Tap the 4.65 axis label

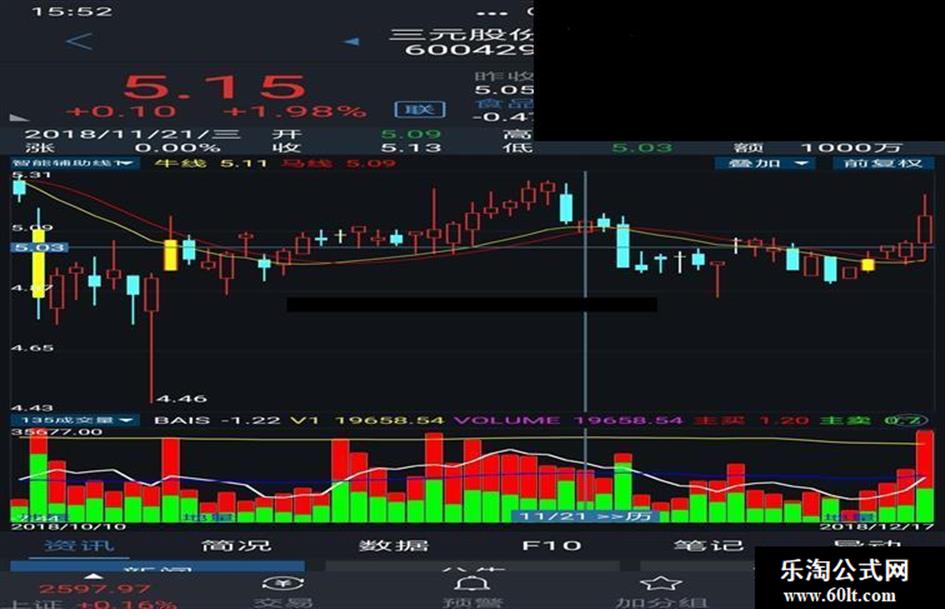(x=33, y=348)
